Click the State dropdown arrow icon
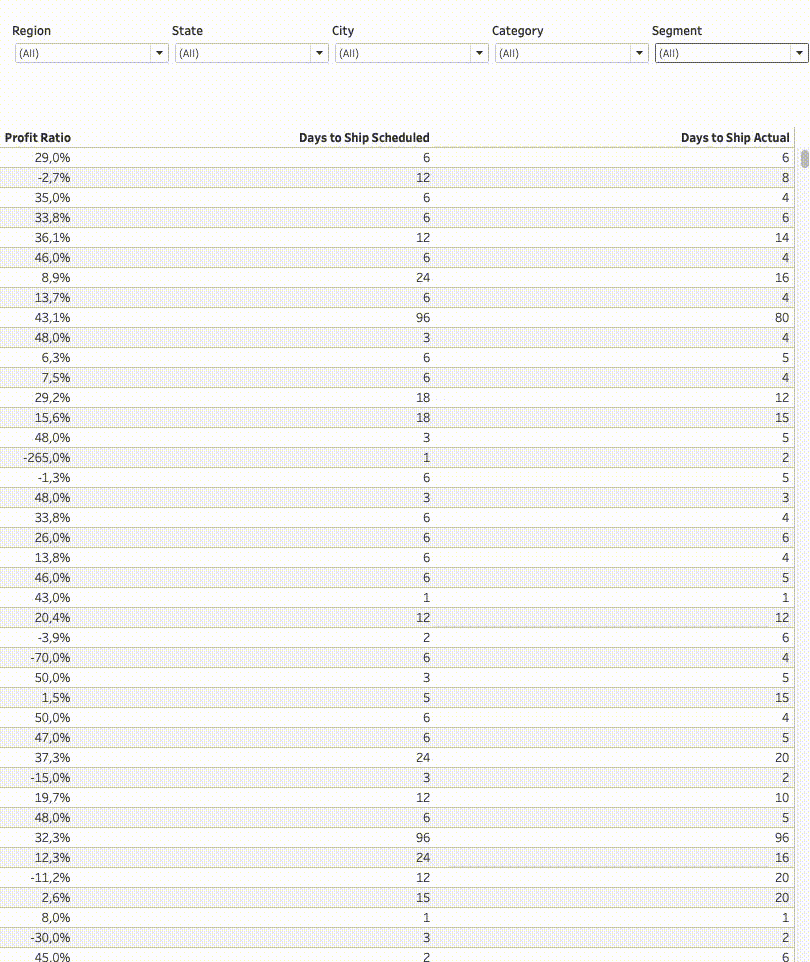This screenshot has height=962, width=810. click(320, 53)
